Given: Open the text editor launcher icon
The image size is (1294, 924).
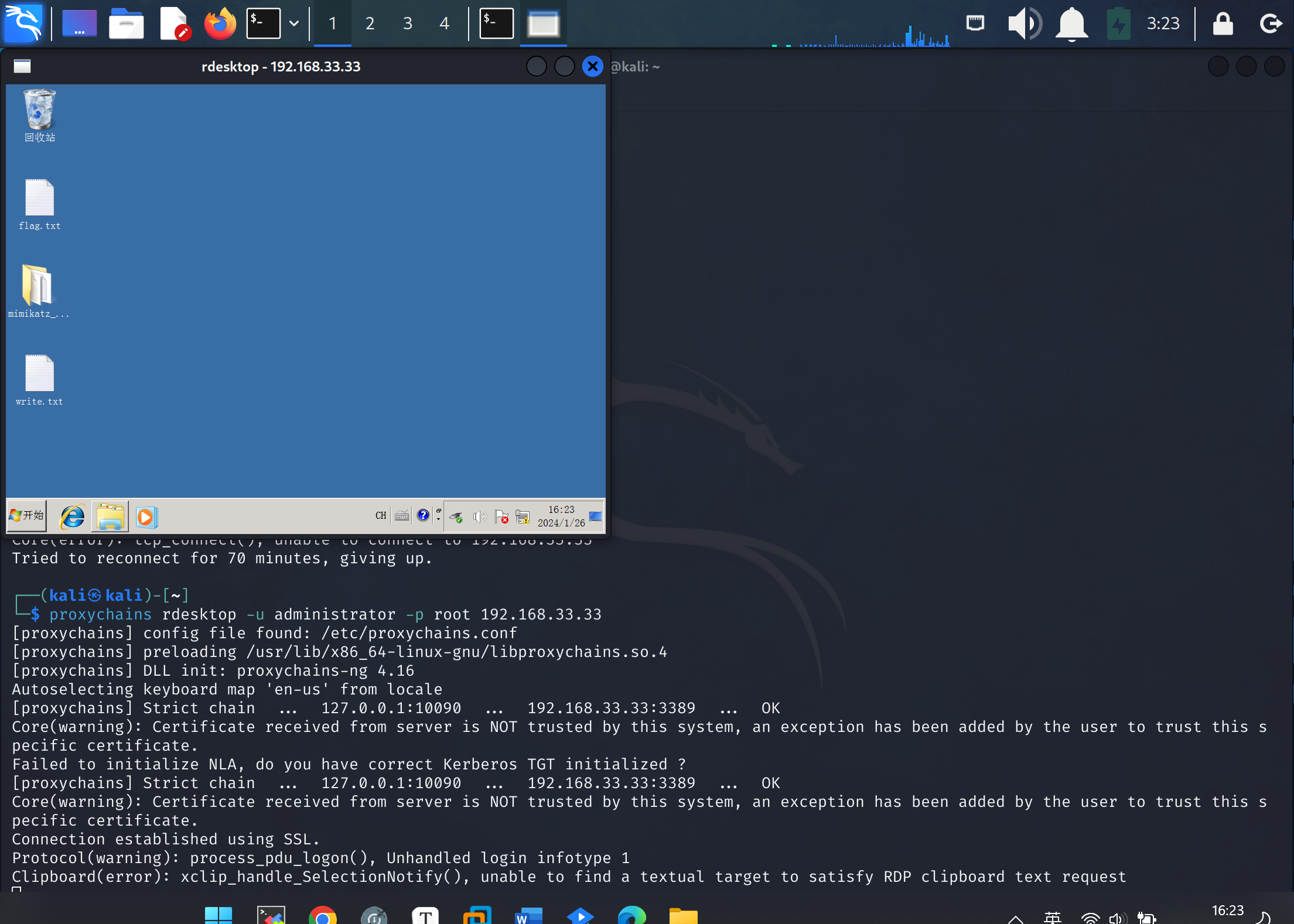Looking at the screenshot, I should (174, 23).
